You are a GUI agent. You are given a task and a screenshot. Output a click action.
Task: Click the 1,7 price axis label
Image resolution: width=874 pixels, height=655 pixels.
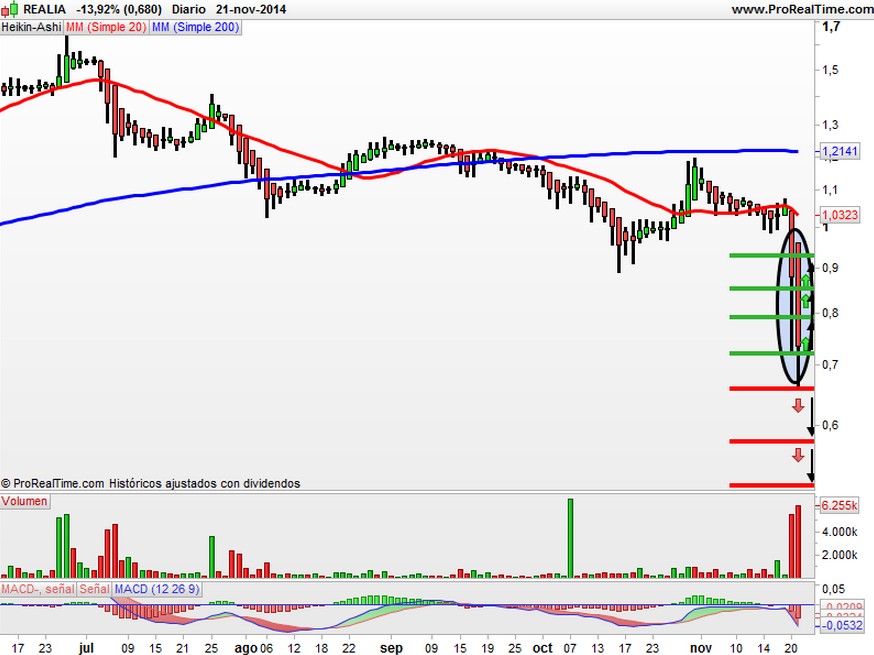(x=831, y=26)
